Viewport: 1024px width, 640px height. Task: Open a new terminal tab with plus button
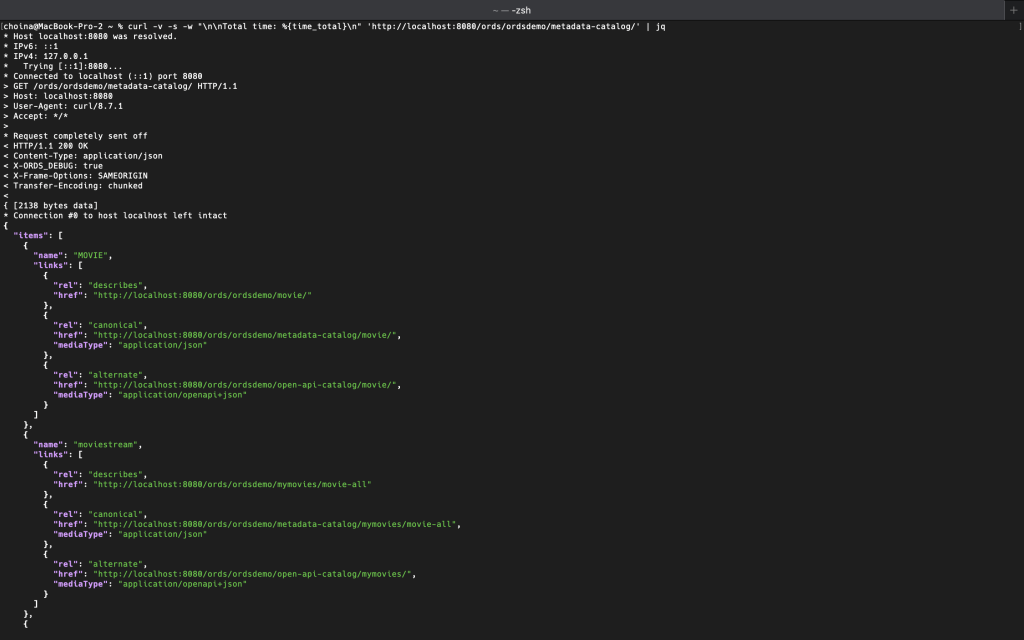coord(1014,10)
